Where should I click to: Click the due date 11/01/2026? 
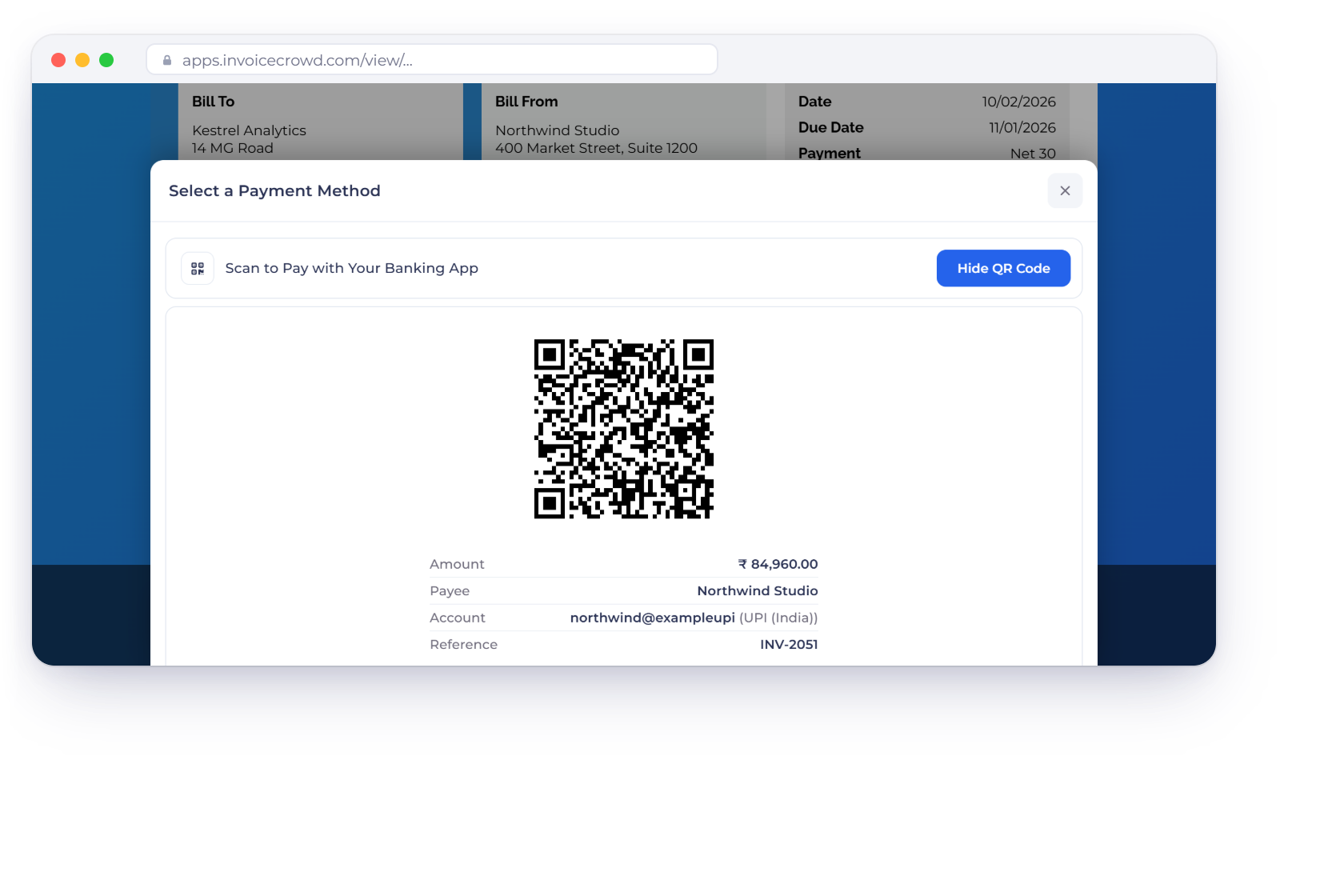(x=1022, y=127)
